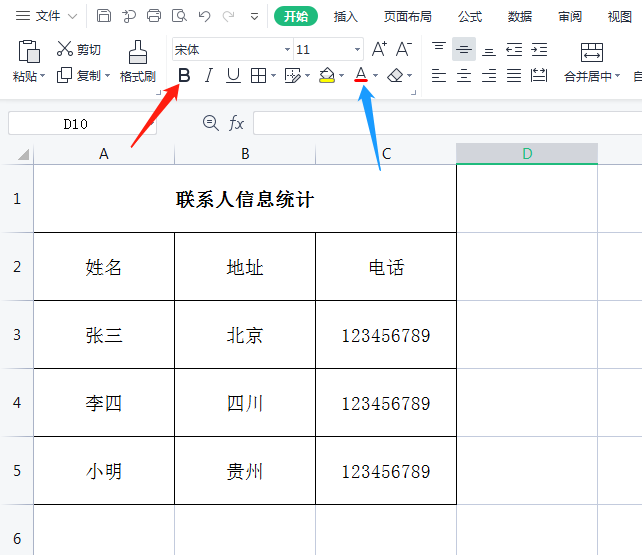Align text to bottom of cell
The image size is (642, 555).
[x=489, y=50]
